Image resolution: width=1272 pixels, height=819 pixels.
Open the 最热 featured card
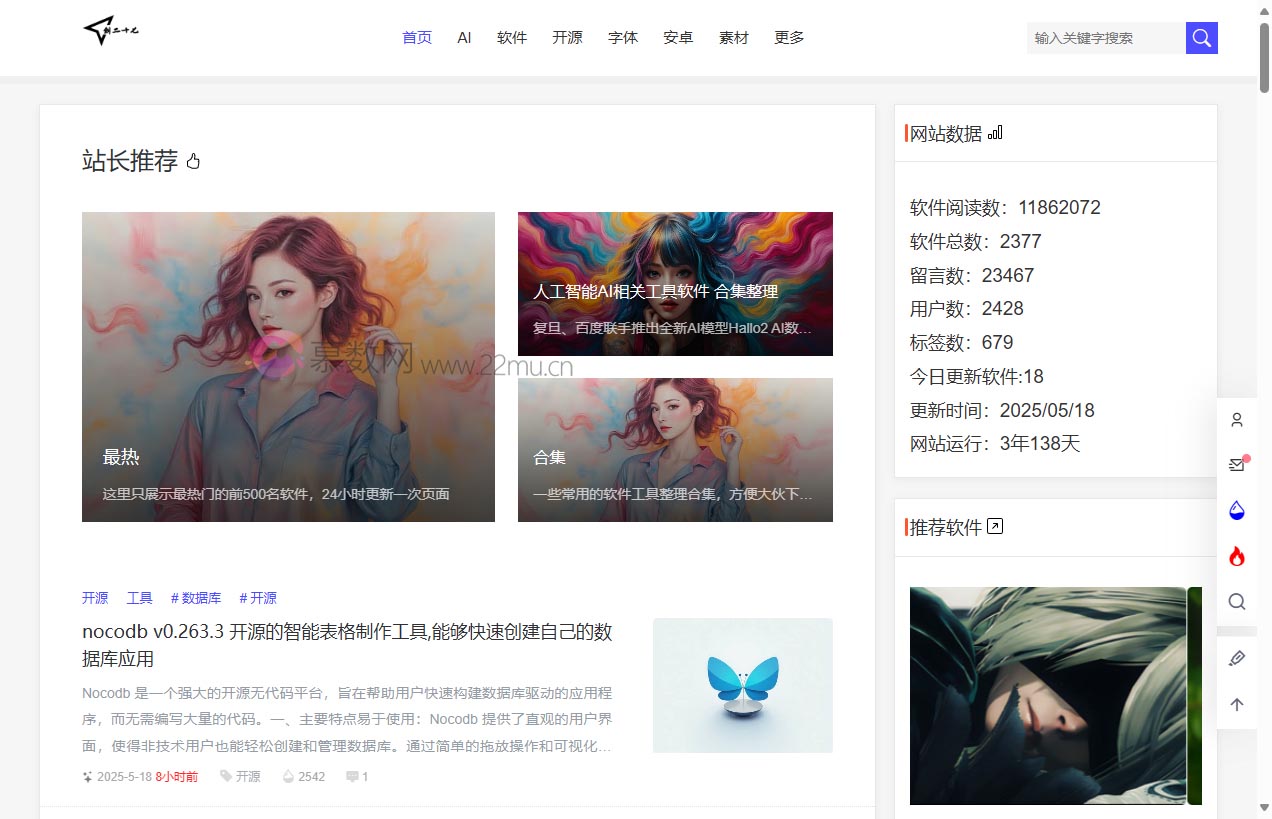point(288,367)
